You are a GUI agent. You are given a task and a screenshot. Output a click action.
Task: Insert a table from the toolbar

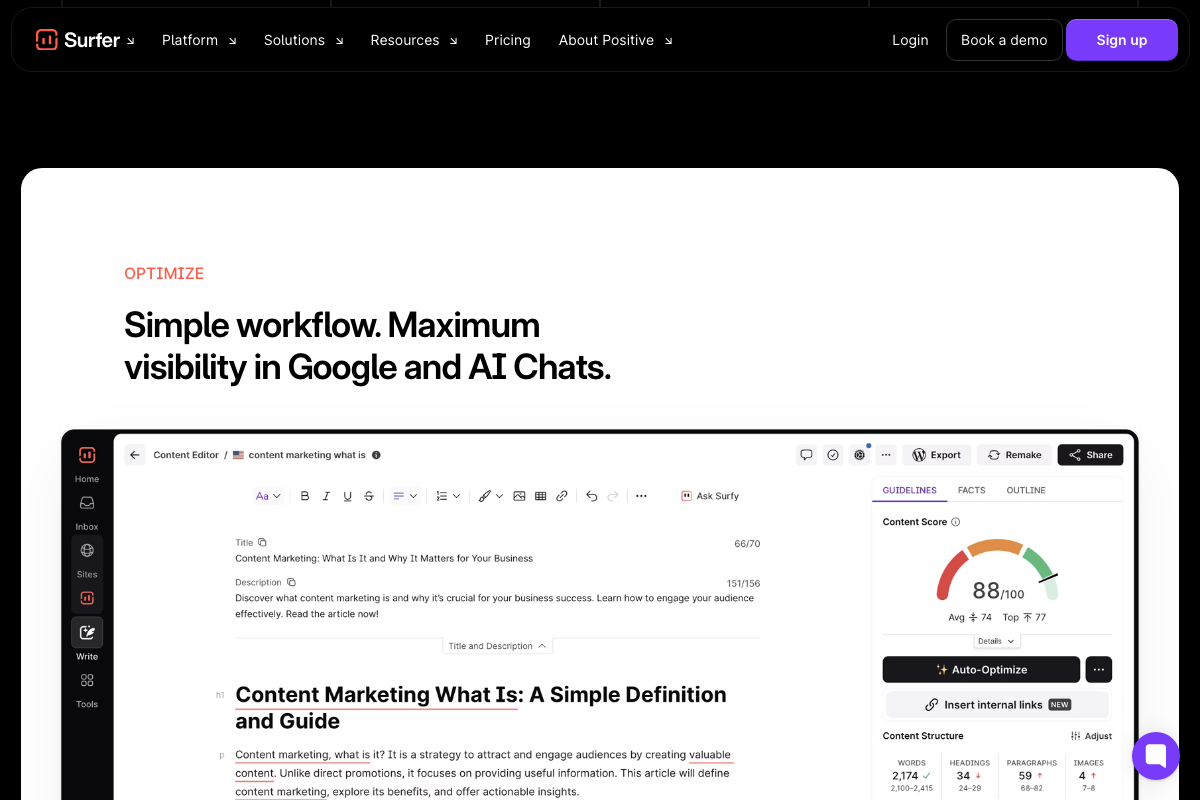540,496
